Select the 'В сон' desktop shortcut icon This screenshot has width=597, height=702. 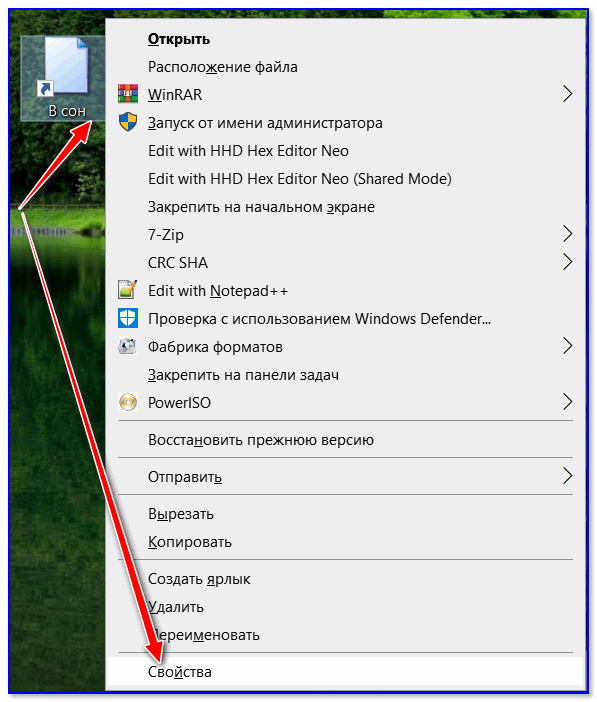pos(63,78)
